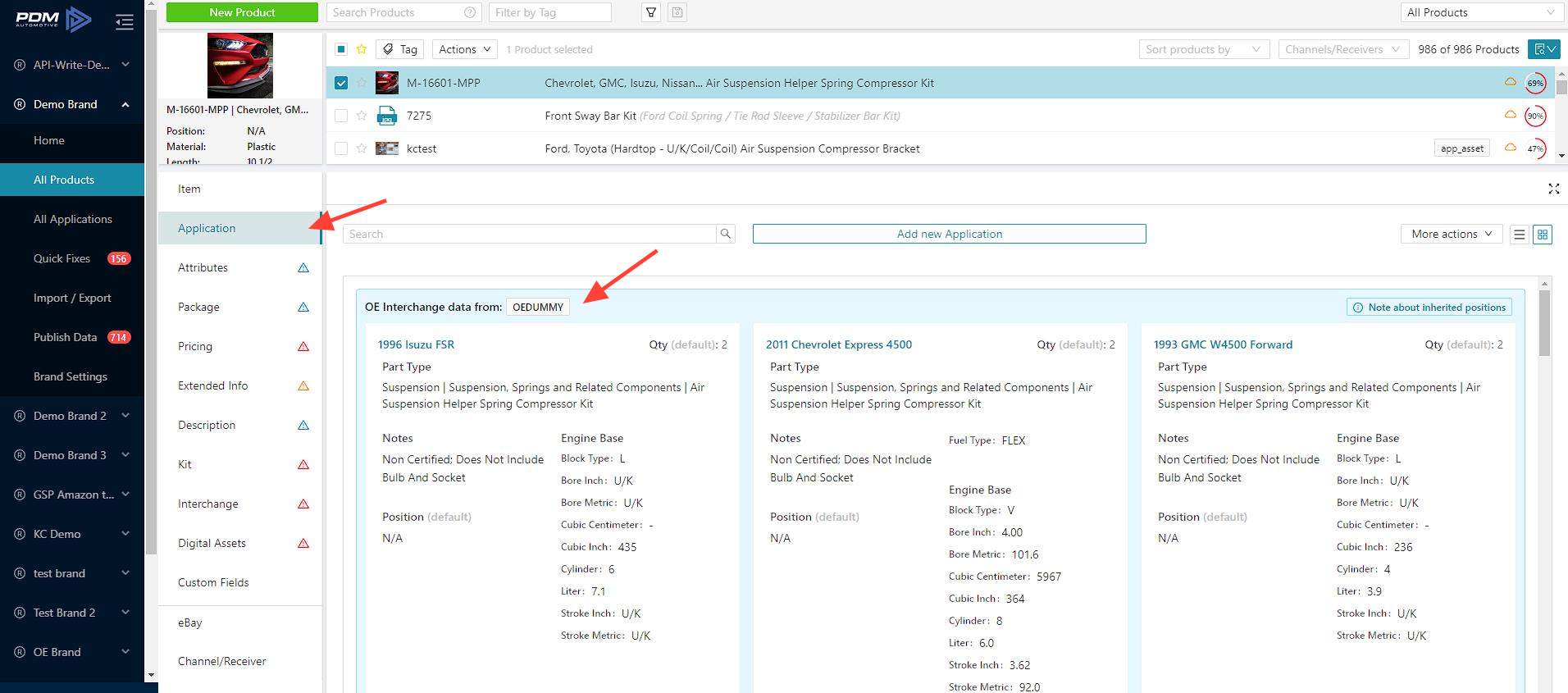The width and height of the screenshot is (1568, 693).
Task: Click the app_asset tag on kctest row
Action: coord(1461,148)
